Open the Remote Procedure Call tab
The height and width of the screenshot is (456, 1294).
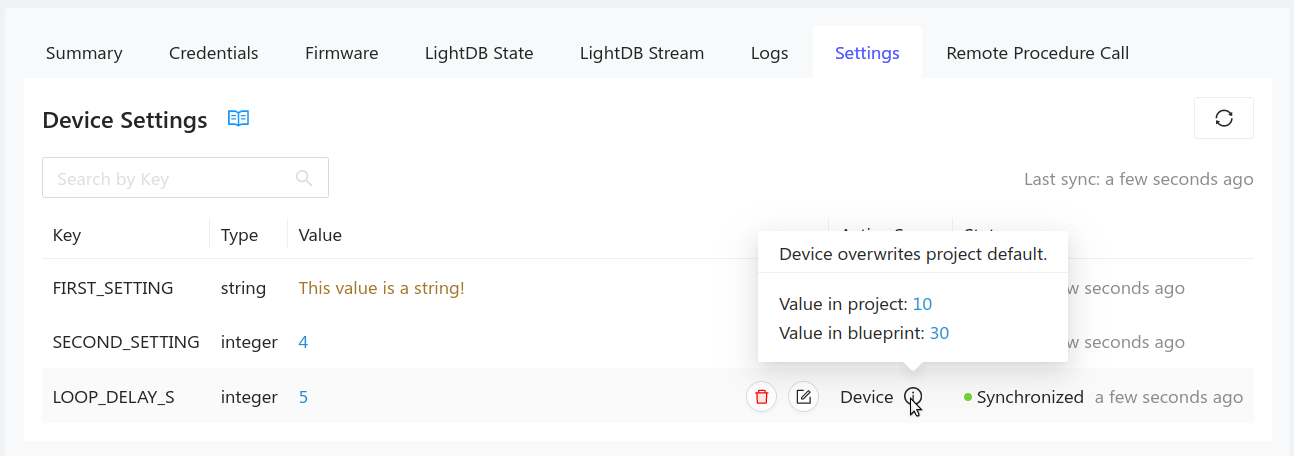tap(1038, 53)
